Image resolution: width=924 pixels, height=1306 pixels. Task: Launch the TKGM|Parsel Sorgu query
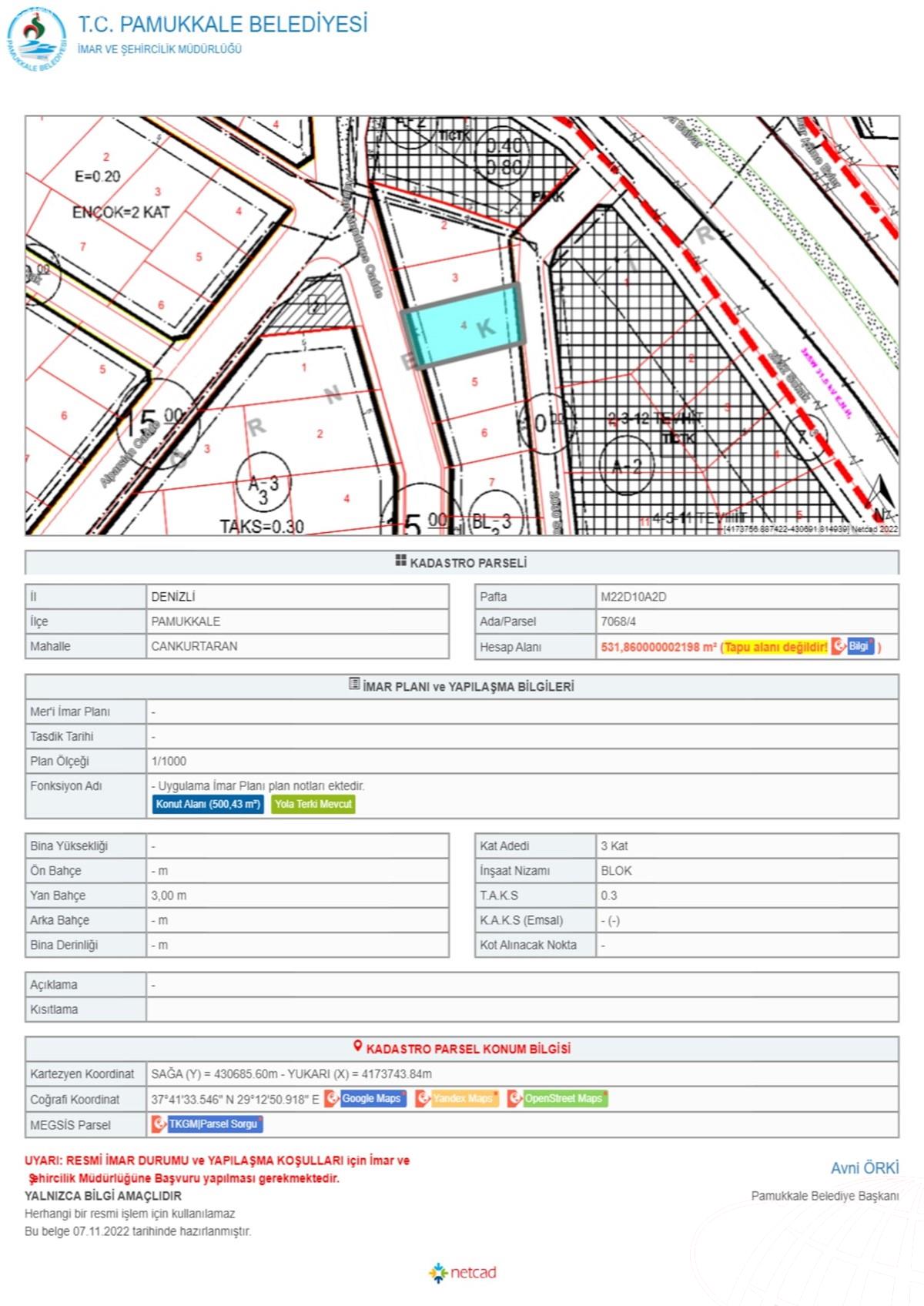click(207, 1124)
